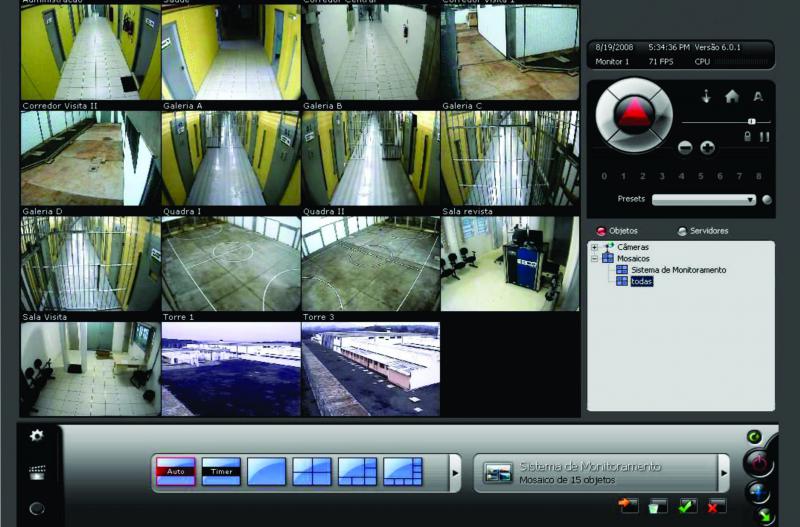The height and width of the screenshot is (527, 800).
Task: Click the green refresh circular button
Action: tap(754, 437)
